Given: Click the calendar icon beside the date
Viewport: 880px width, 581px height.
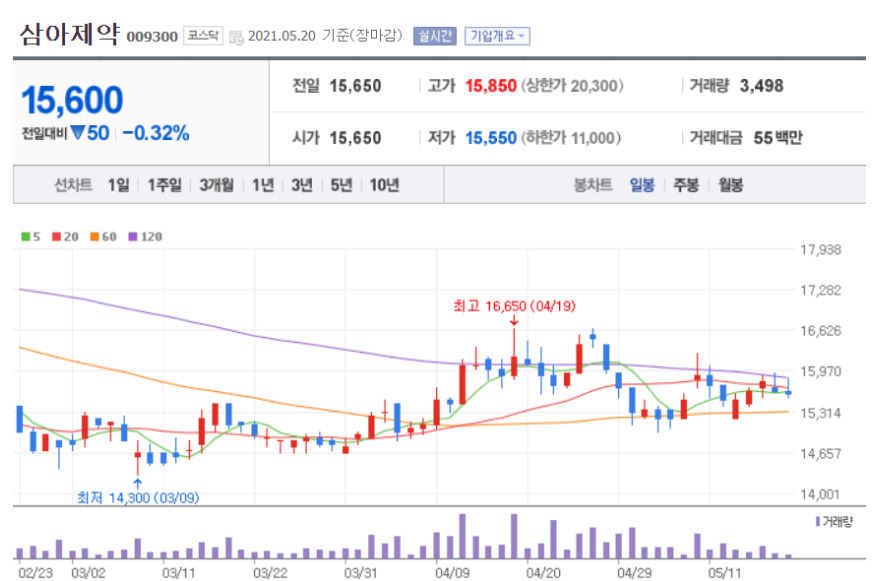Looking at the screenshot, I should point(236,38).
